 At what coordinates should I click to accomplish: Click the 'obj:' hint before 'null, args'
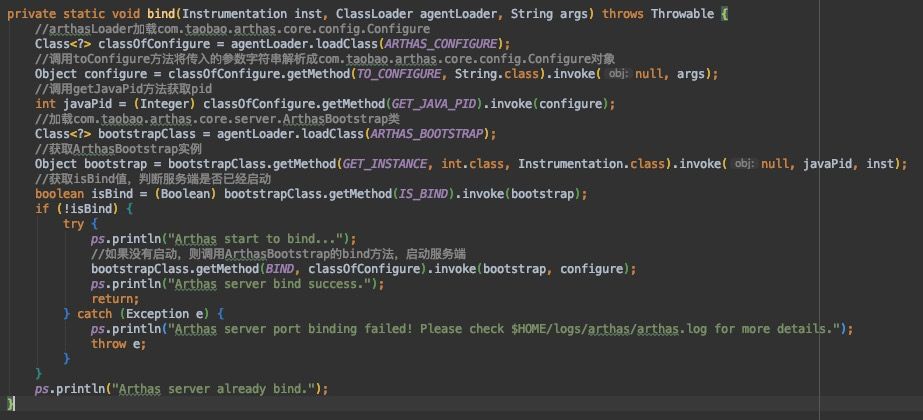click(618, 74)
